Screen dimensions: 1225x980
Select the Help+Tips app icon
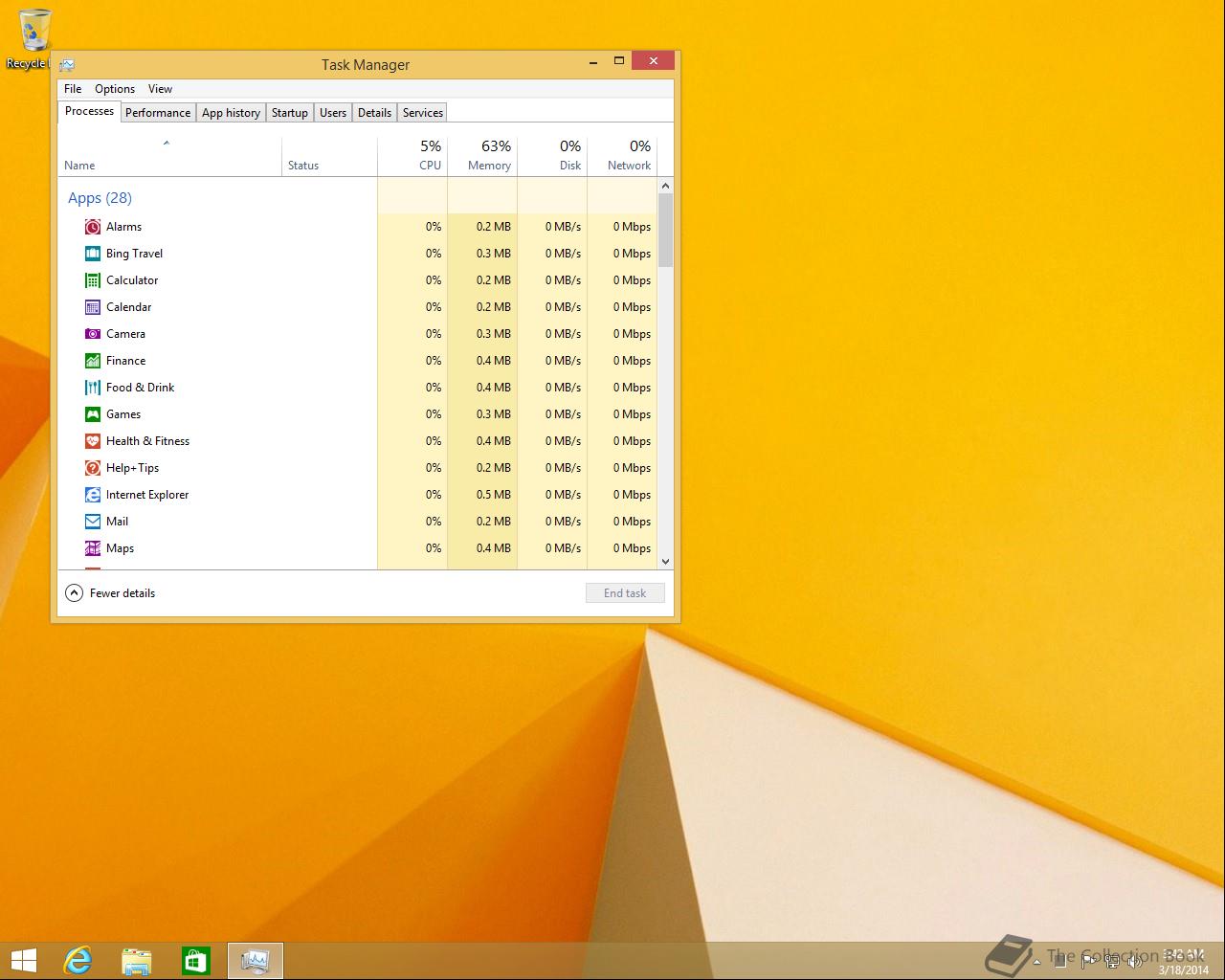click(93, 468)
